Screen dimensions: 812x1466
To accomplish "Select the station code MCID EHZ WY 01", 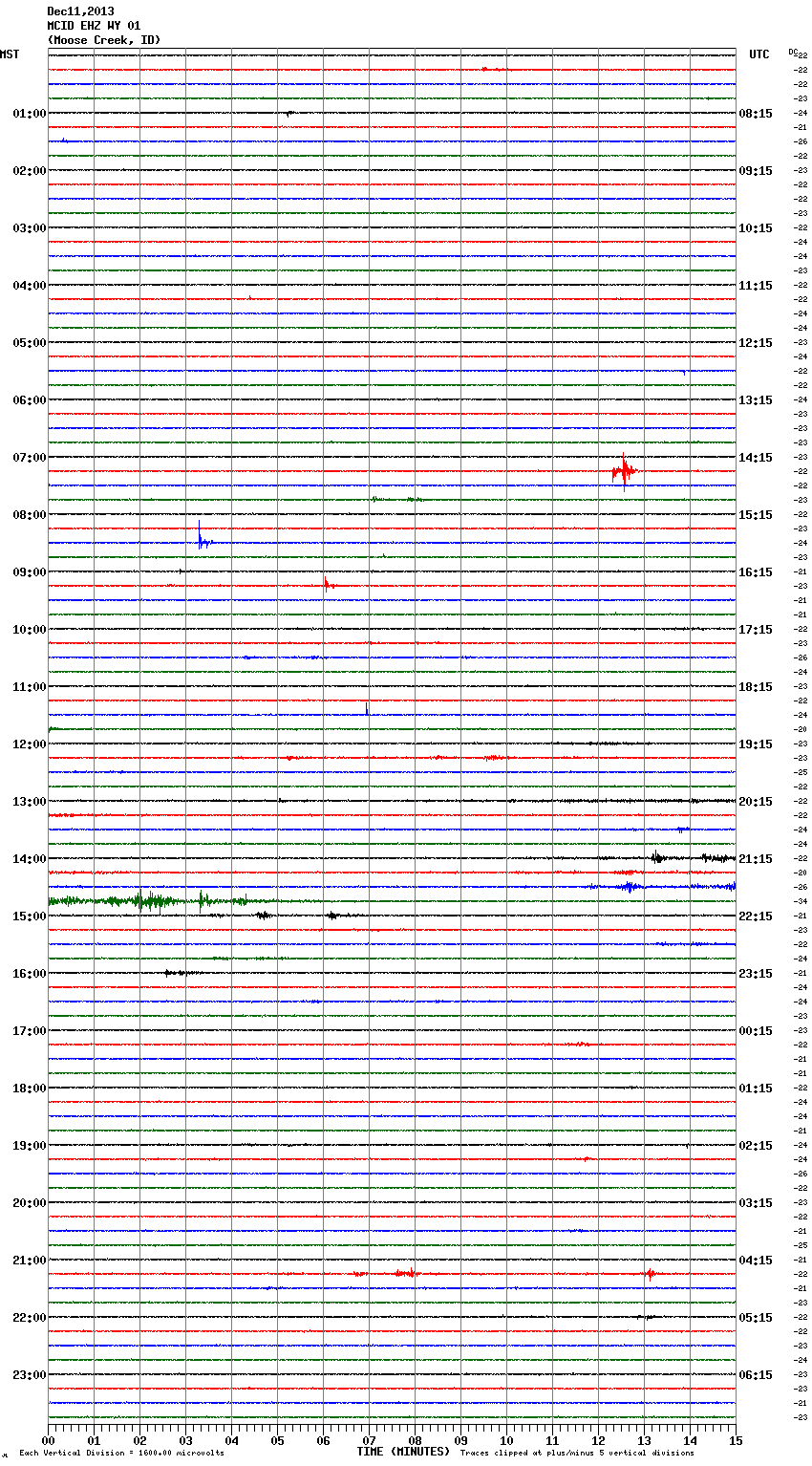I will pyautogui.click(x=94, y=26).
